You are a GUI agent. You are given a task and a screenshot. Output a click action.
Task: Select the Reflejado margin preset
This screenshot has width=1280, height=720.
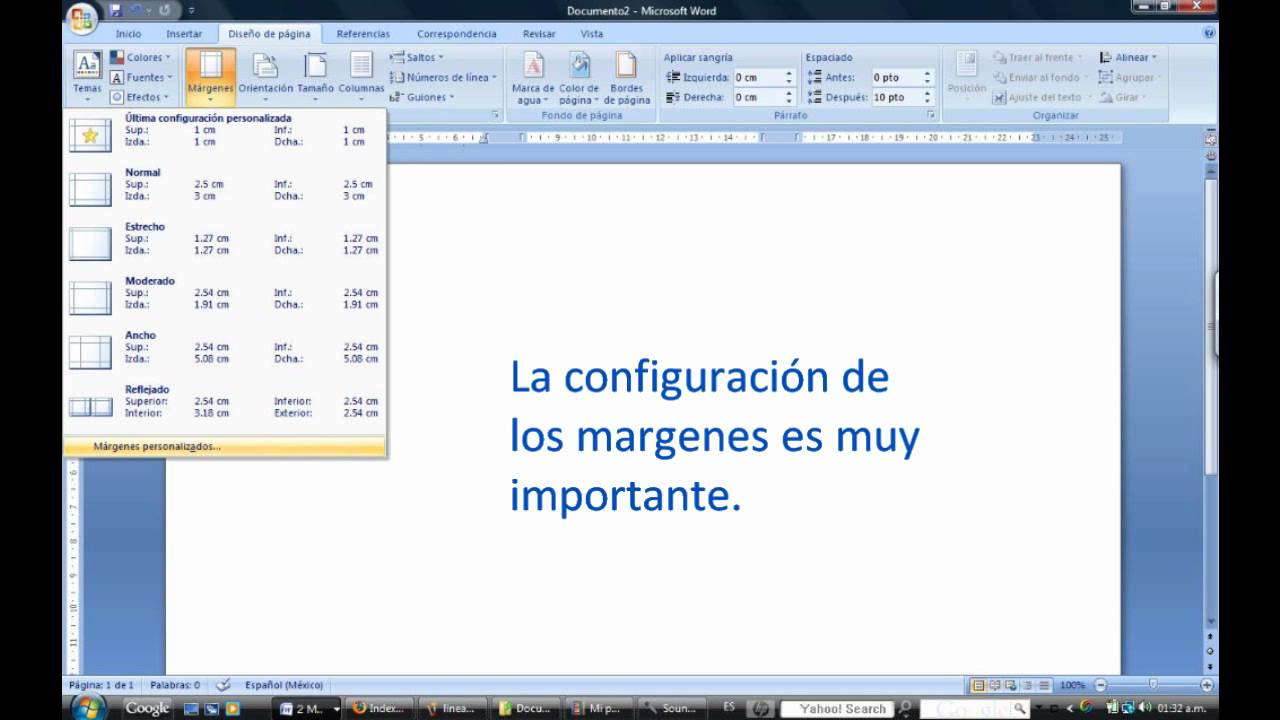click(225, 405)
